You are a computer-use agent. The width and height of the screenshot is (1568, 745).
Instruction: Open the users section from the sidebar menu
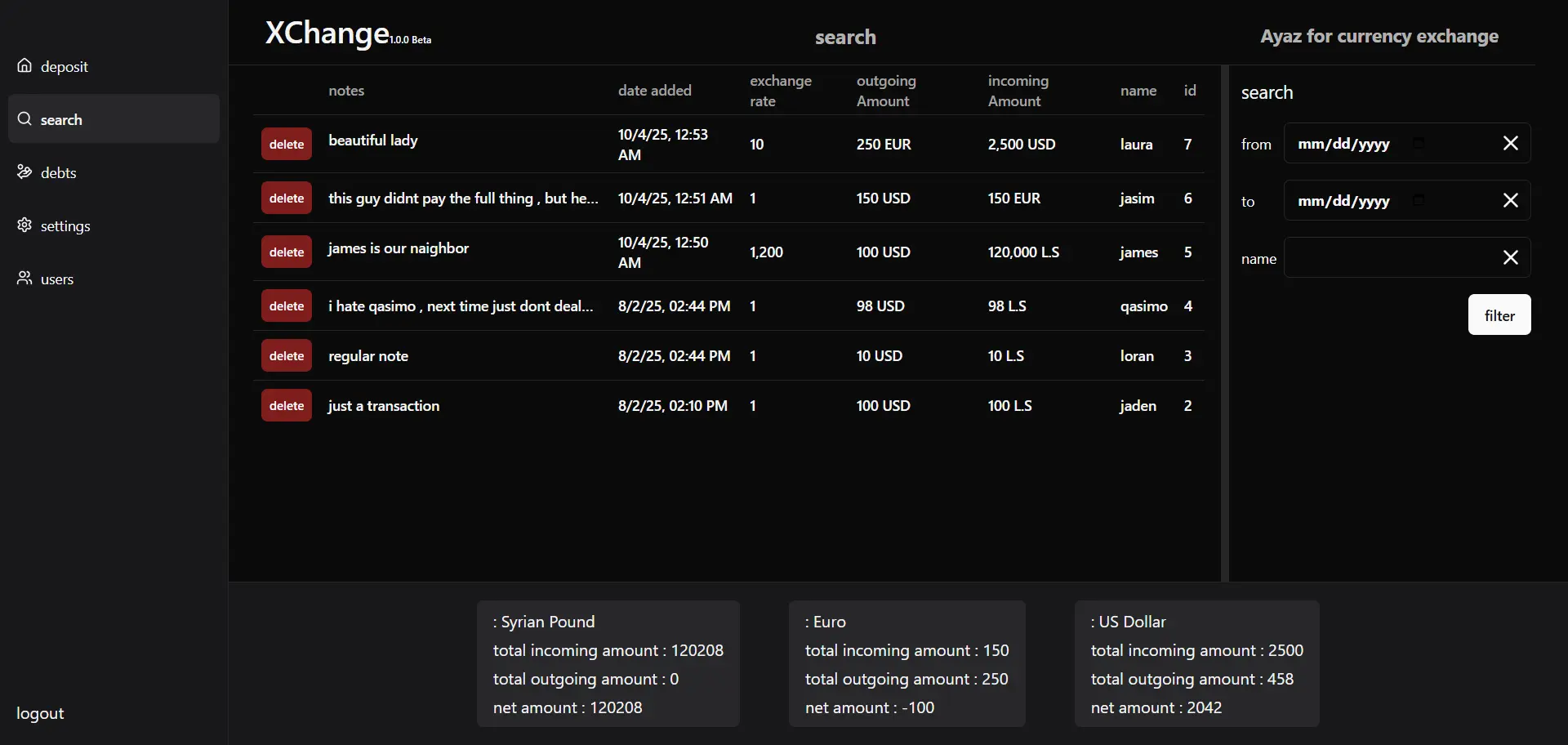click(55, 279)
